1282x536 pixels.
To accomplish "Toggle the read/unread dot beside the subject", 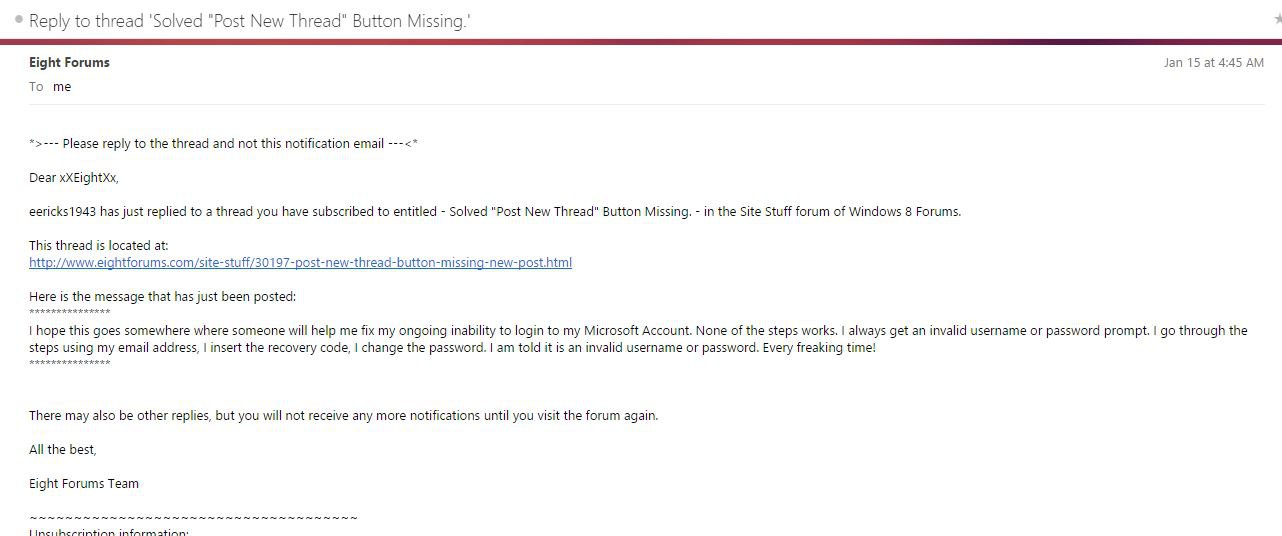I will point(19,20).
